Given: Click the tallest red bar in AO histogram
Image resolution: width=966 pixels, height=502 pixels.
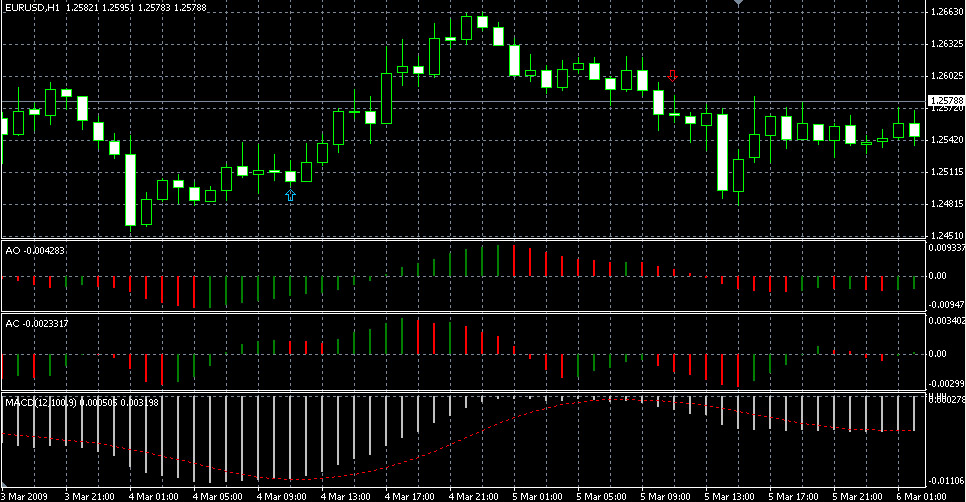Looking at the screenshot, I should pyautogui.click(x=514, y=261).
